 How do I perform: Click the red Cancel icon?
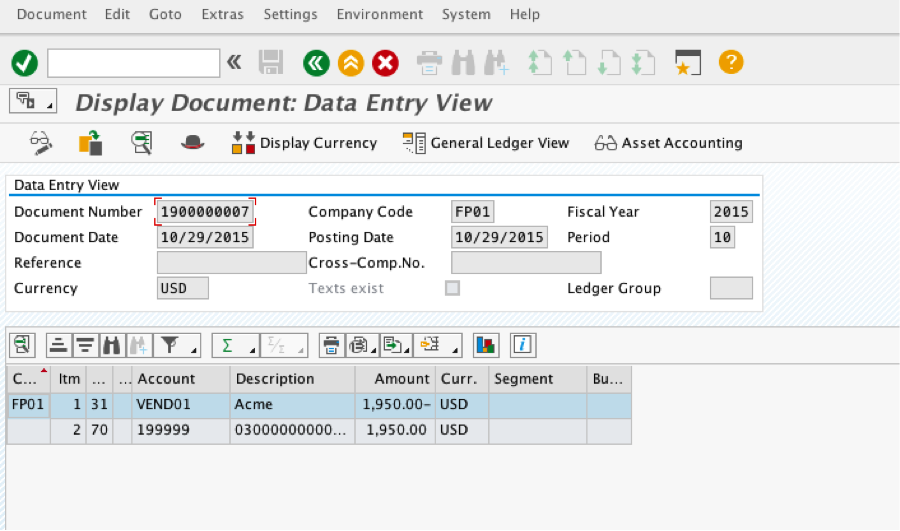(x=385, y=63)
